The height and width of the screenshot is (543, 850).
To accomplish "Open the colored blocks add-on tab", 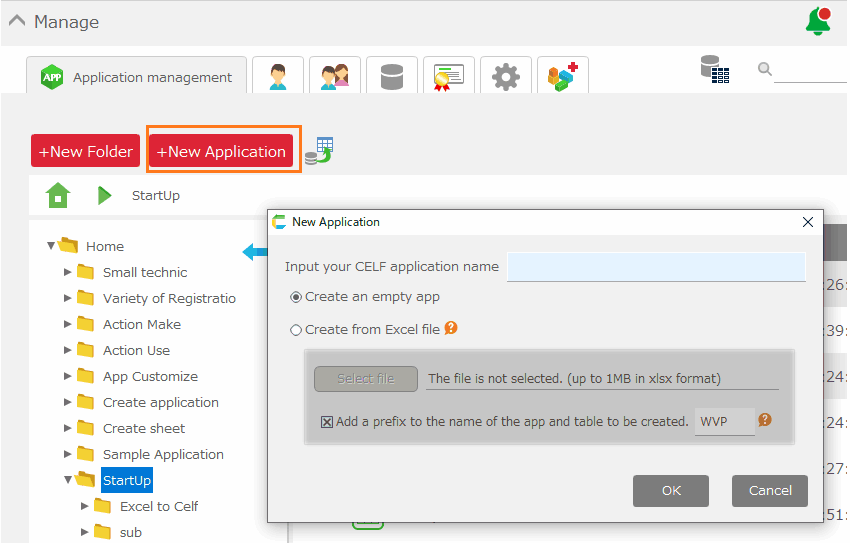I will click(x=562, y=76).
